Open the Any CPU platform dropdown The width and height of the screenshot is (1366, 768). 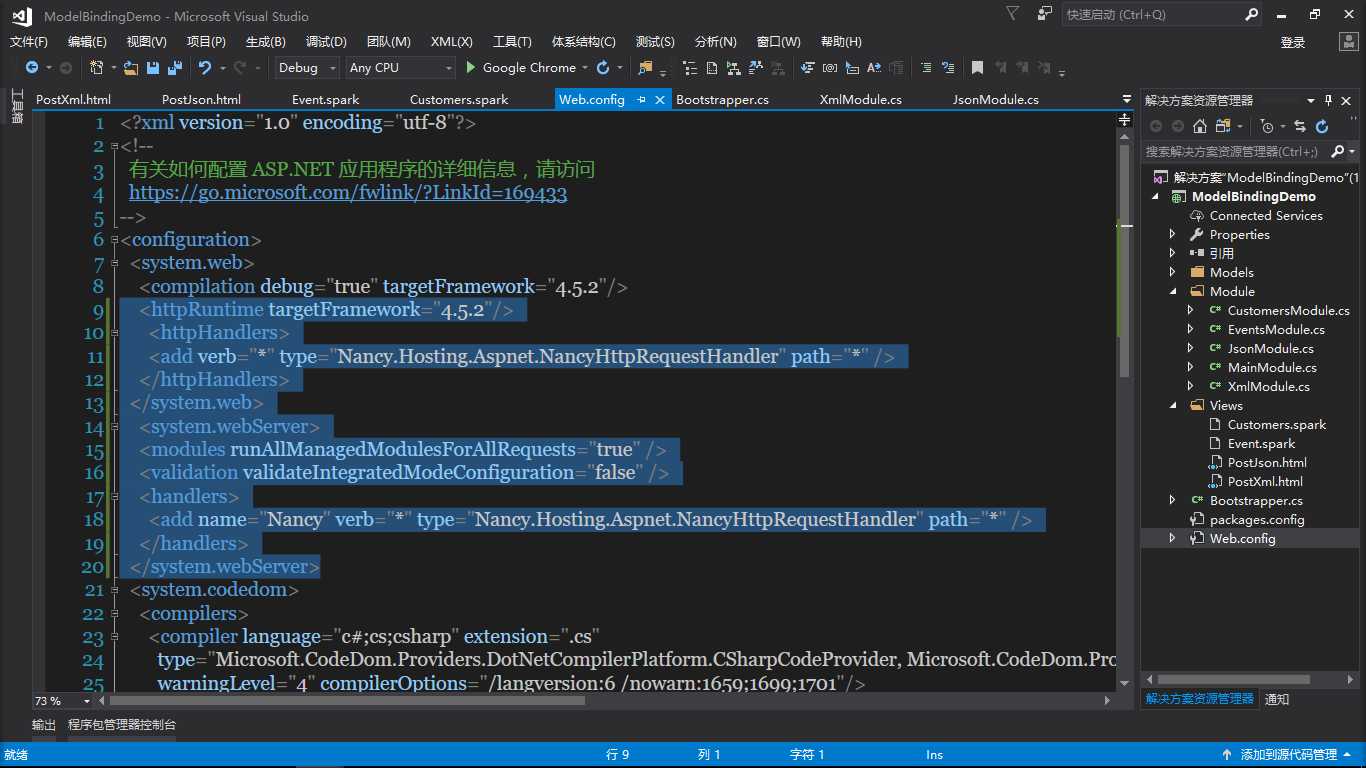pyautogui.click(x=448, y=68)
